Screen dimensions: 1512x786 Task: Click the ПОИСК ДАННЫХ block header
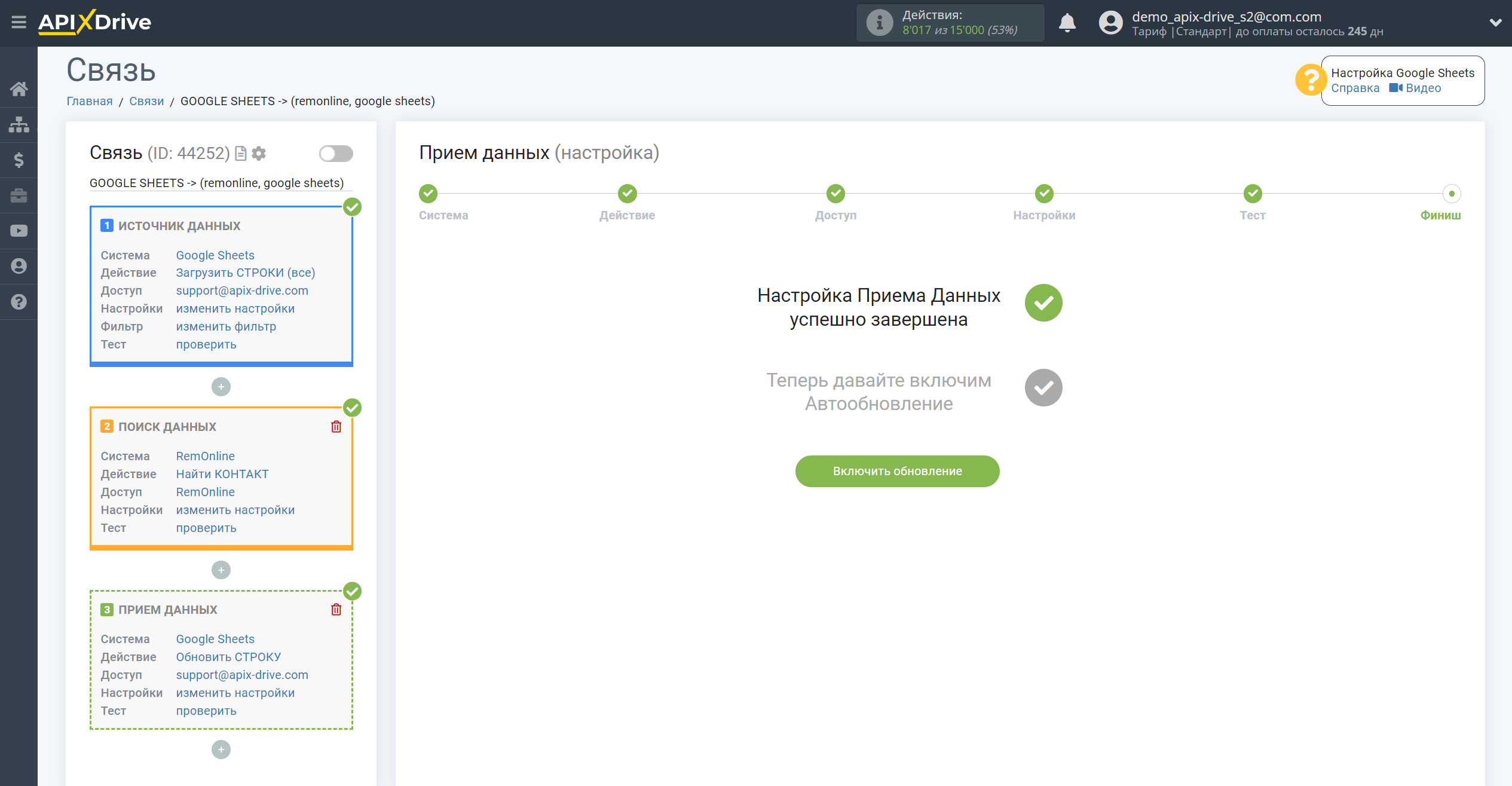click(x=167, y=427)
